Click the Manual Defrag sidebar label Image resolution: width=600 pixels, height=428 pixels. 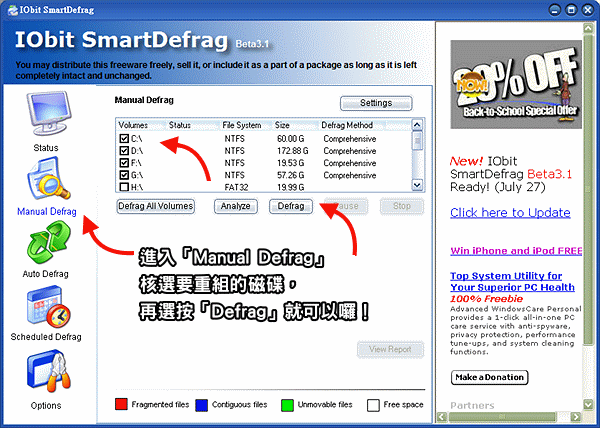(47, 212)
